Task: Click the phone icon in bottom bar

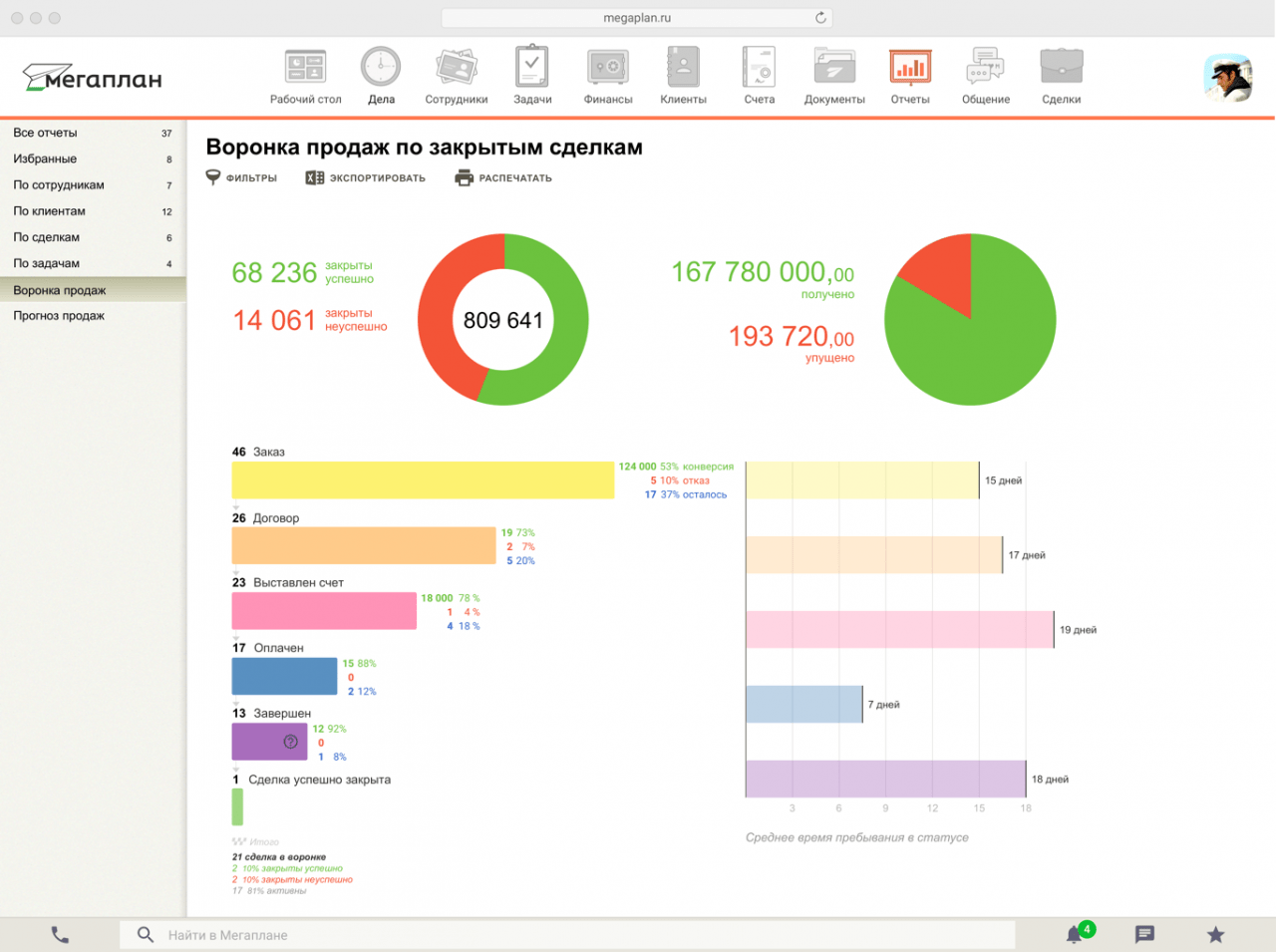Action: click(x=60, y=935)
